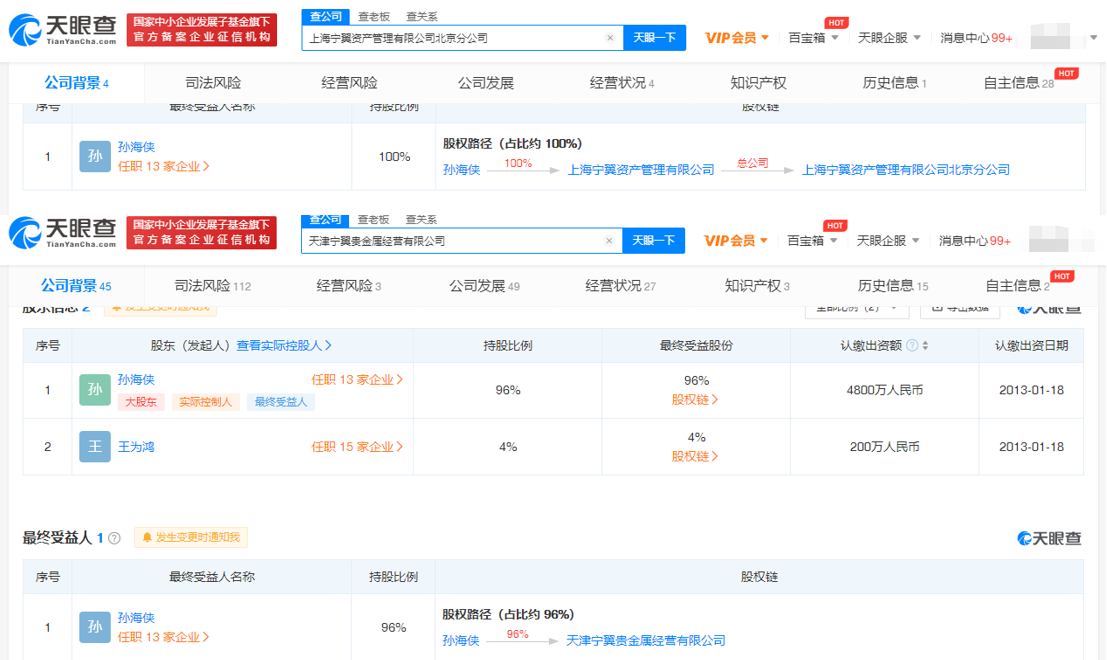Screen dimensions: 1107x660
Task: Open the 查看实际控股人 link
Action: tap(284, 345)
